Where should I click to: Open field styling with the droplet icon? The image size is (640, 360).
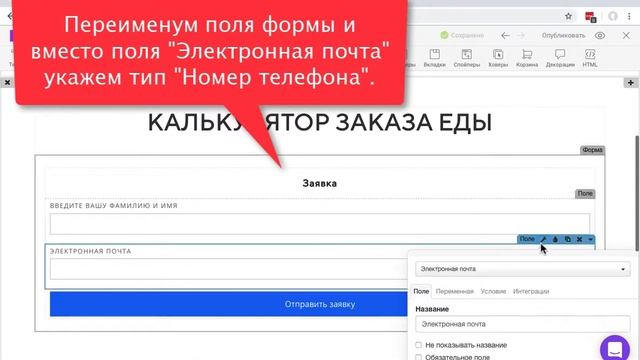pos(555,239)
